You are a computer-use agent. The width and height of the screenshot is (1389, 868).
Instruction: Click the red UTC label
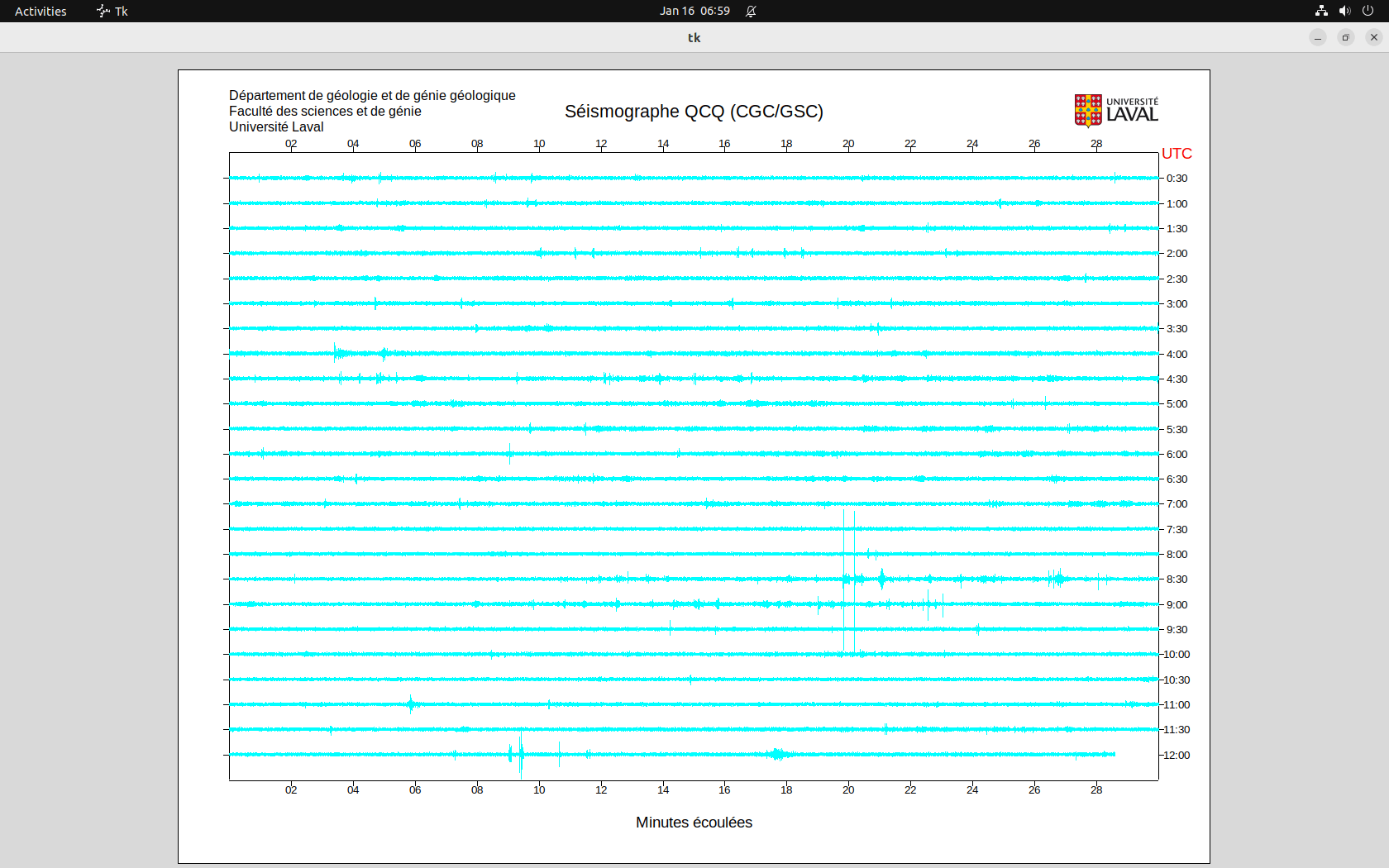1177,154
